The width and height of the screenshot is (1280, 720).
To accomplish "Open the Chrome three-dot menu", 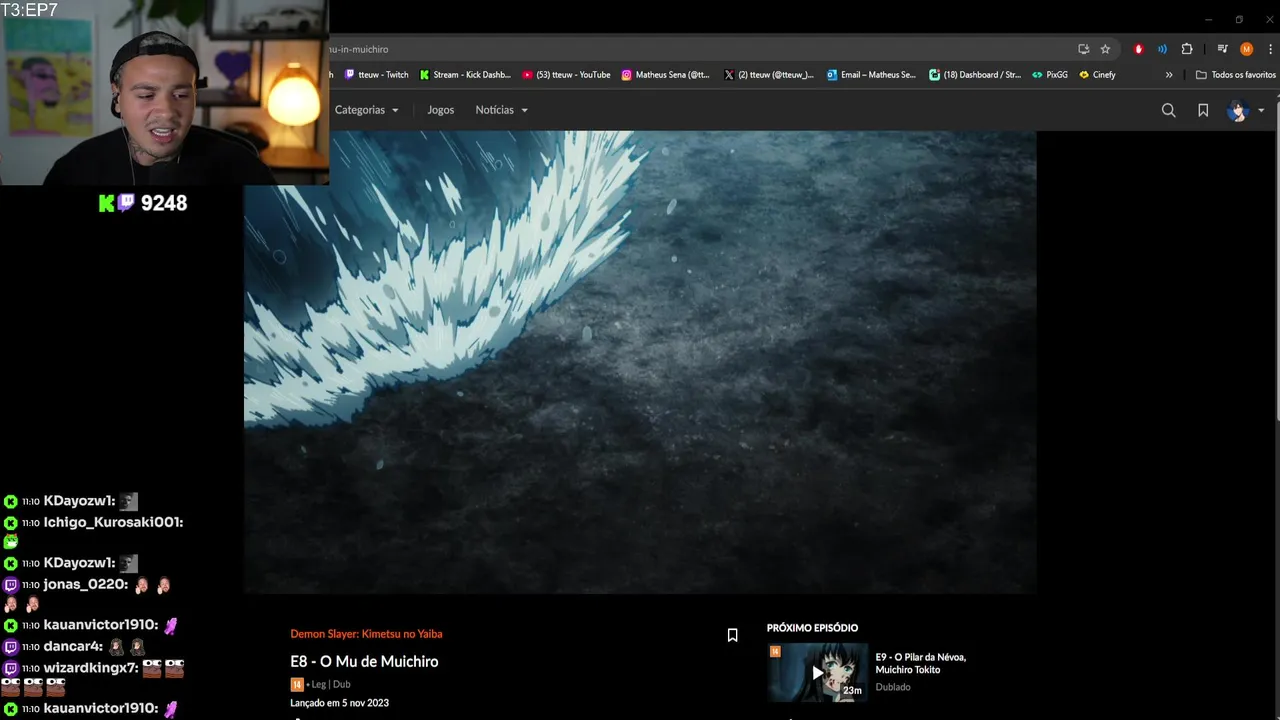I will [1269, 49].
